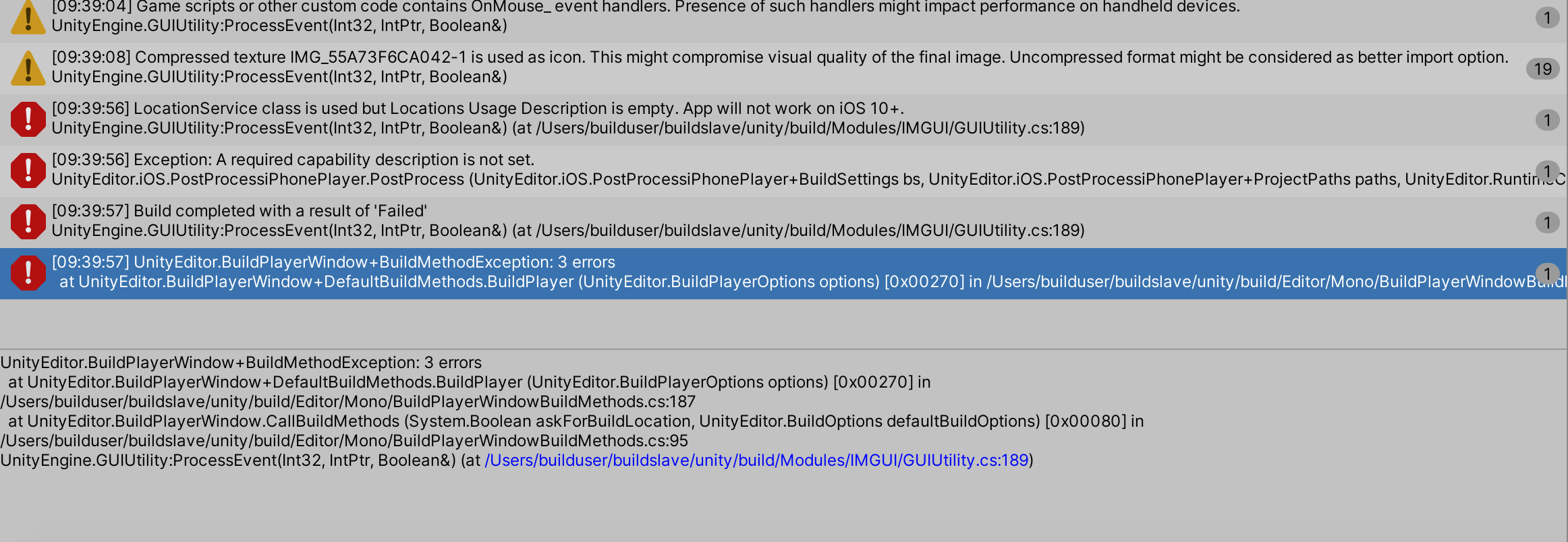1568x542 pixels.
Task: Select 'A required capability description is not set' text
Action: (293, 160)
